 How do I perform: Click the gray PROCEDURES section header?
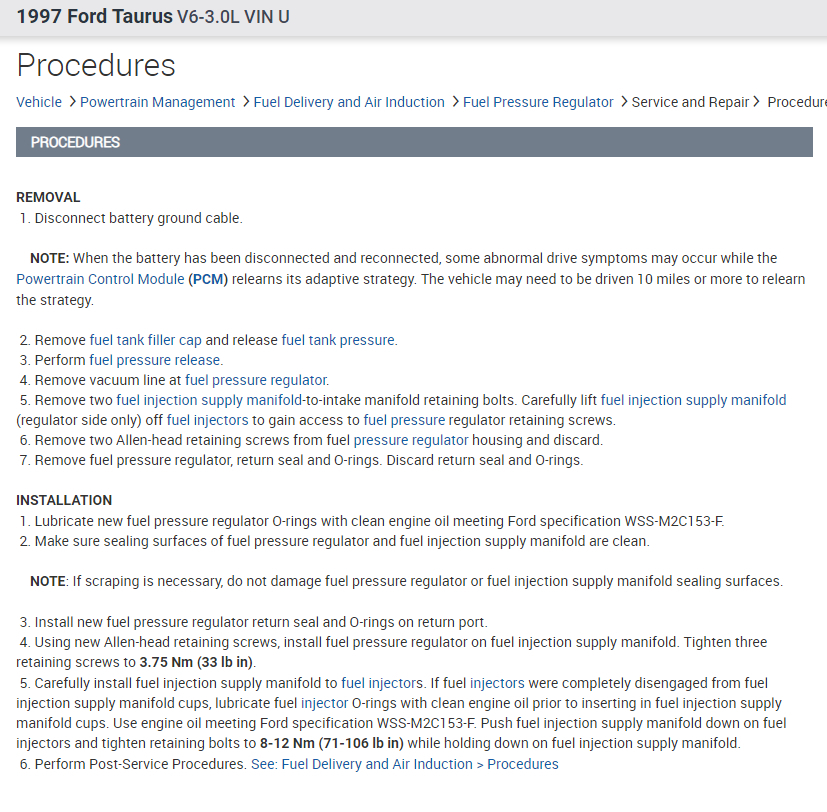pyautogui.click(x=414, y=142)
